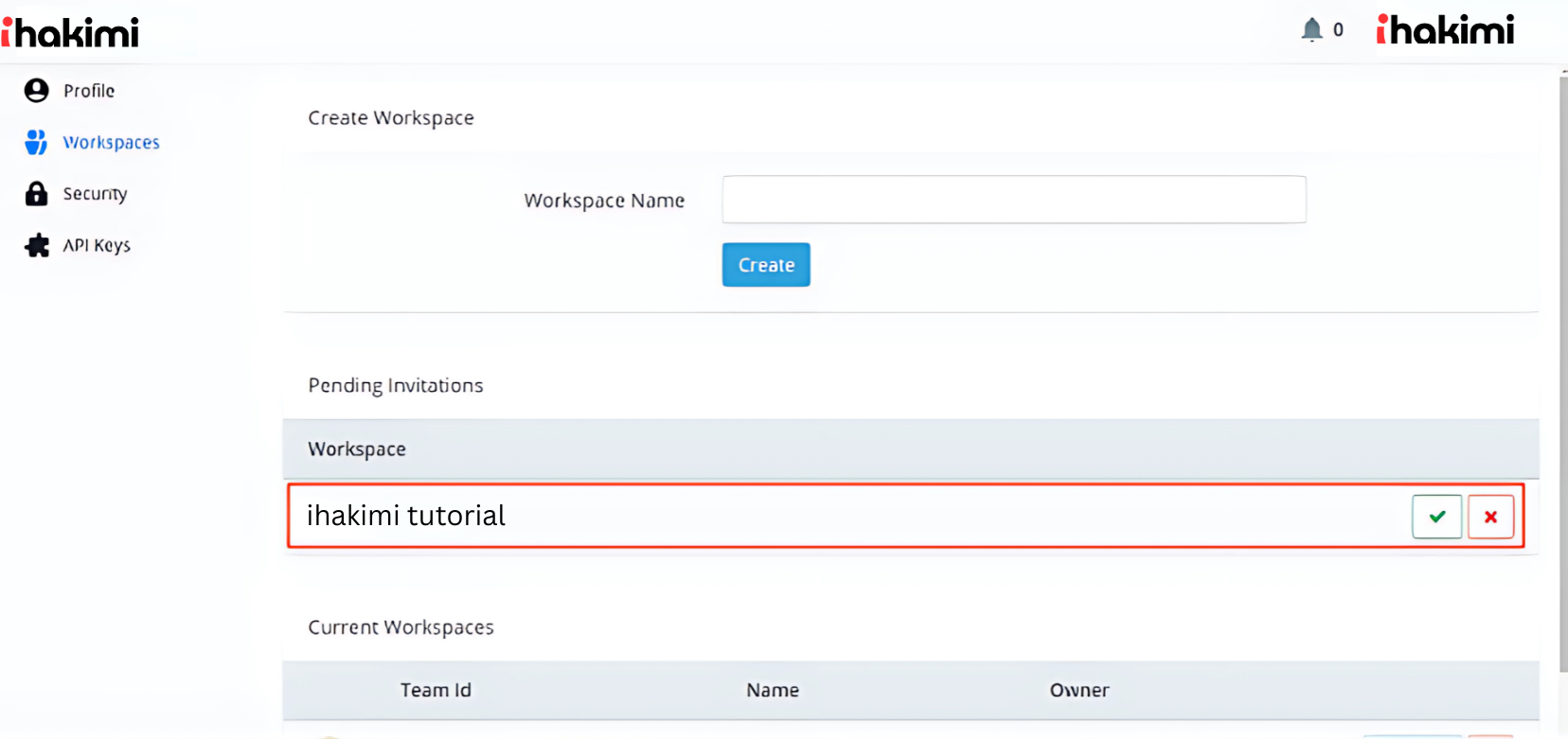The width and height of the screenshot is (1568, 739).
Task: Navigate to the Security section label
Action: pos(95,194)
